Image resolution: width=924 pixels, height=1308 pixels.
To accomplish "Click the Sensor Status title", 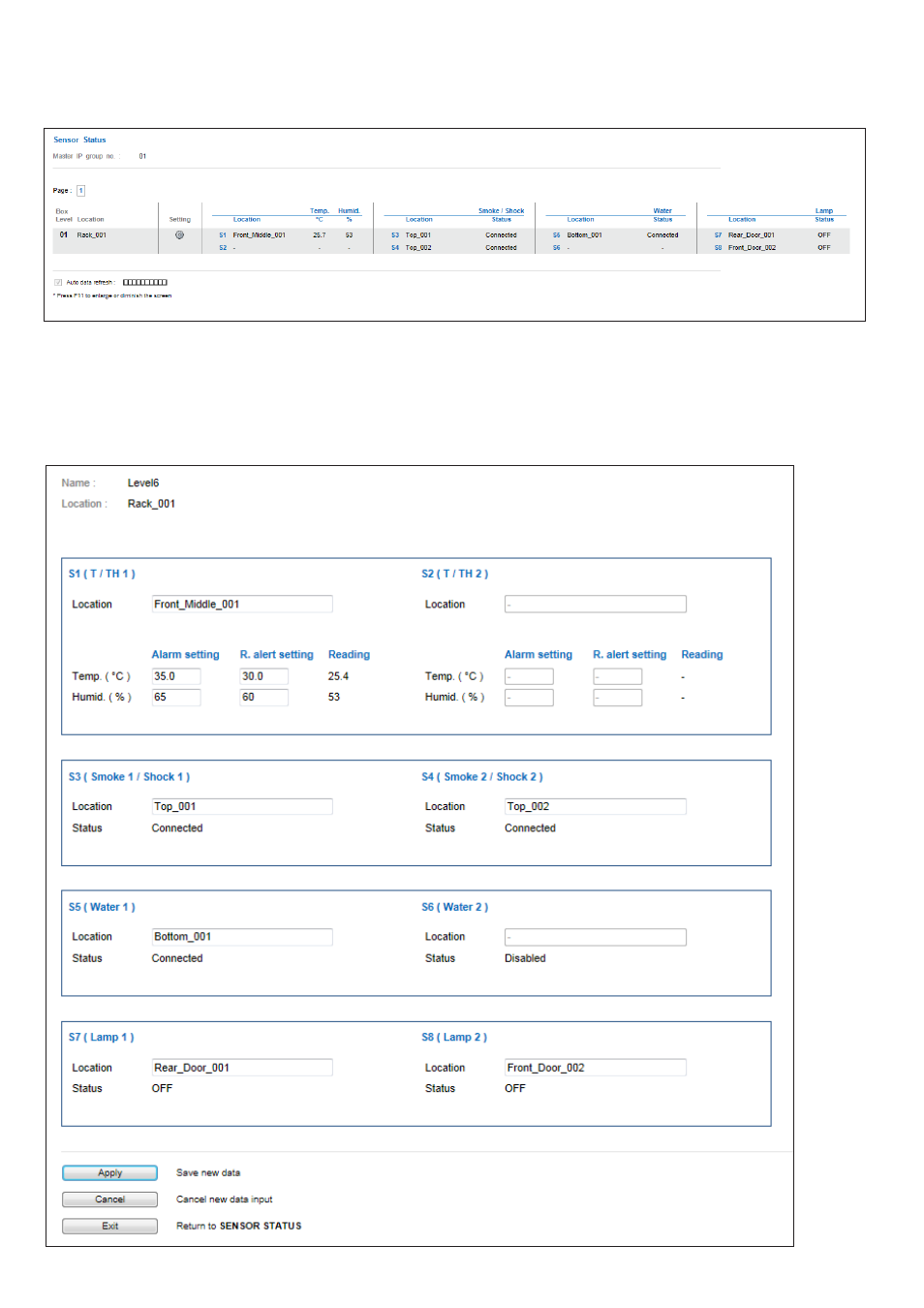I will point(79,140).
